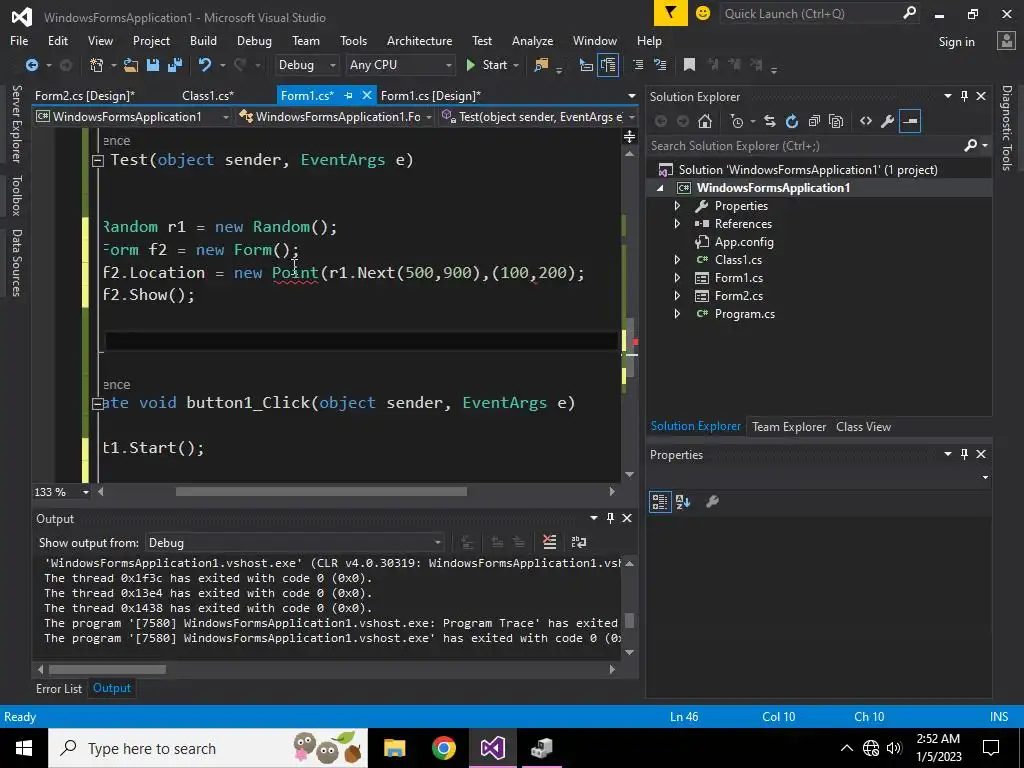Click the Display Object Member List icon

point(586,65)
